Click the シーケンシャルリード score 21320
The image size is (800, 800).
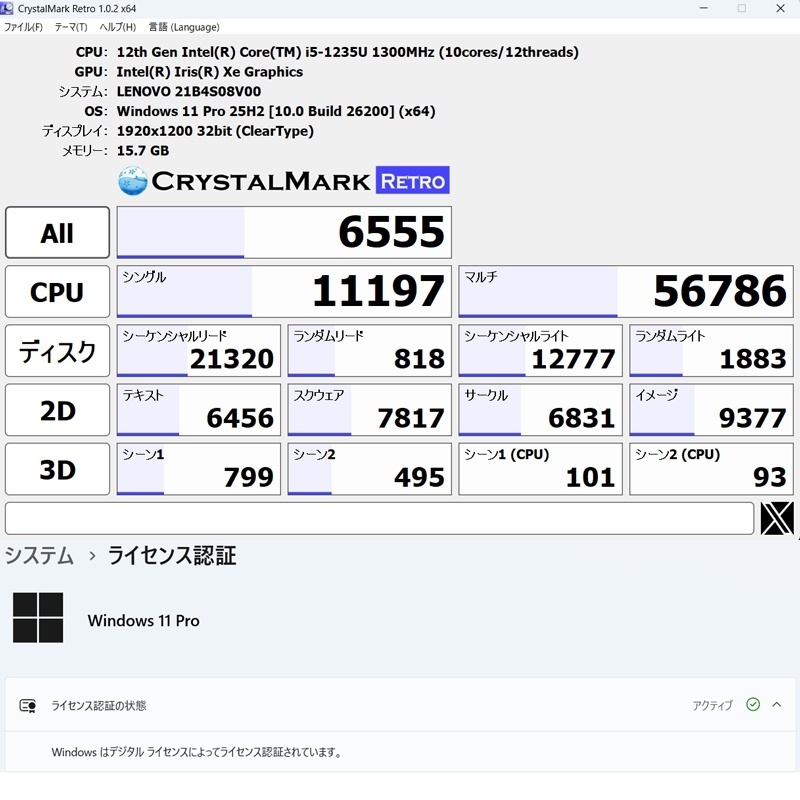click(199, 351)
